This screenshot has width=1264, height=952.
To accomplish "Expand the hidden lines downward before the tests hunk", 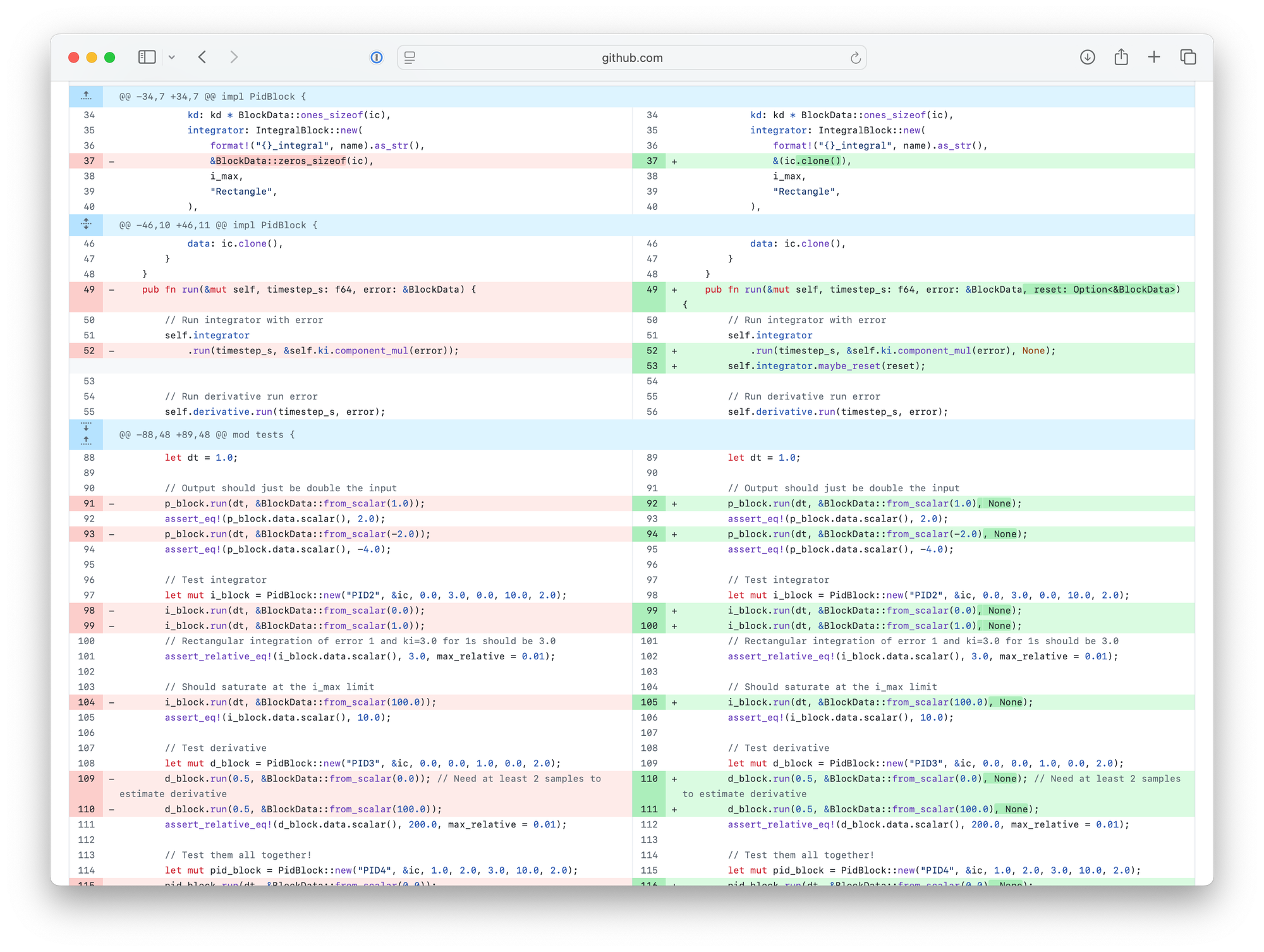I will pyautogui.click(x=86, y=427).
